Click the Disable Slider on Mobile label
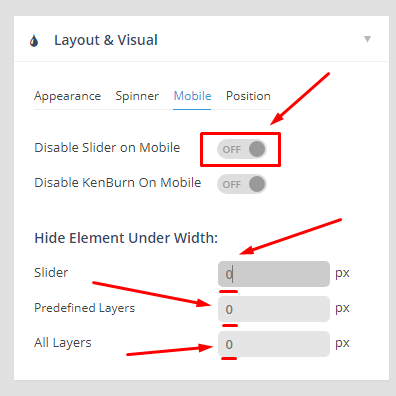This screenshot has height=396, width=396. point(107,148)
